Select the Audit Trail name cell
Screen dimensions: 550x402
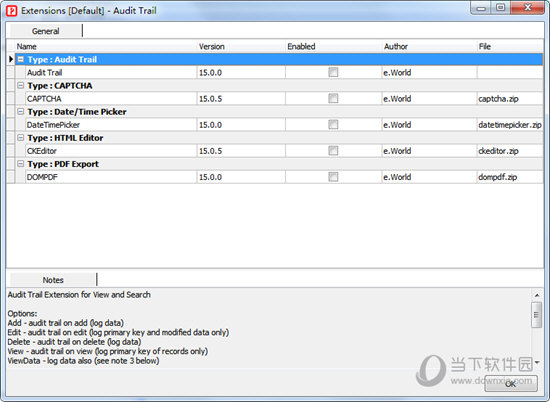coord(111,73)
